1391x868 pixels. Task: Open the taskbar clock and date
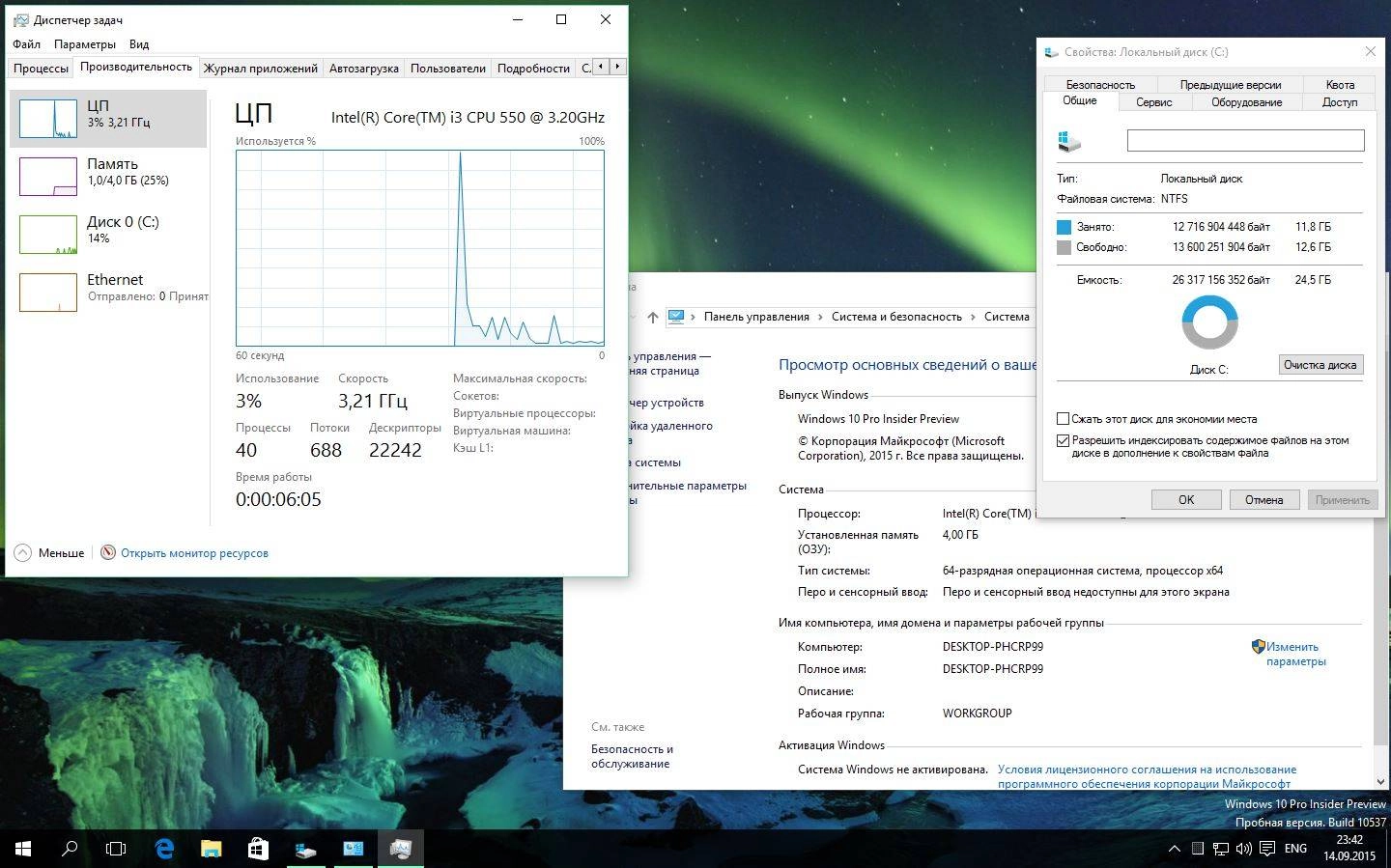point(1349,848)
